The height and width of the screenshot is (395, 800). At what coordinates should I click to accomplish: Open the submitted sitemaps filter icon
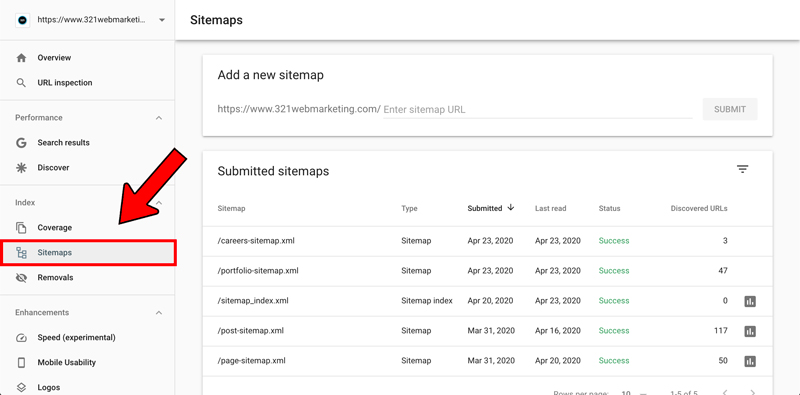[x=742, y=169]
